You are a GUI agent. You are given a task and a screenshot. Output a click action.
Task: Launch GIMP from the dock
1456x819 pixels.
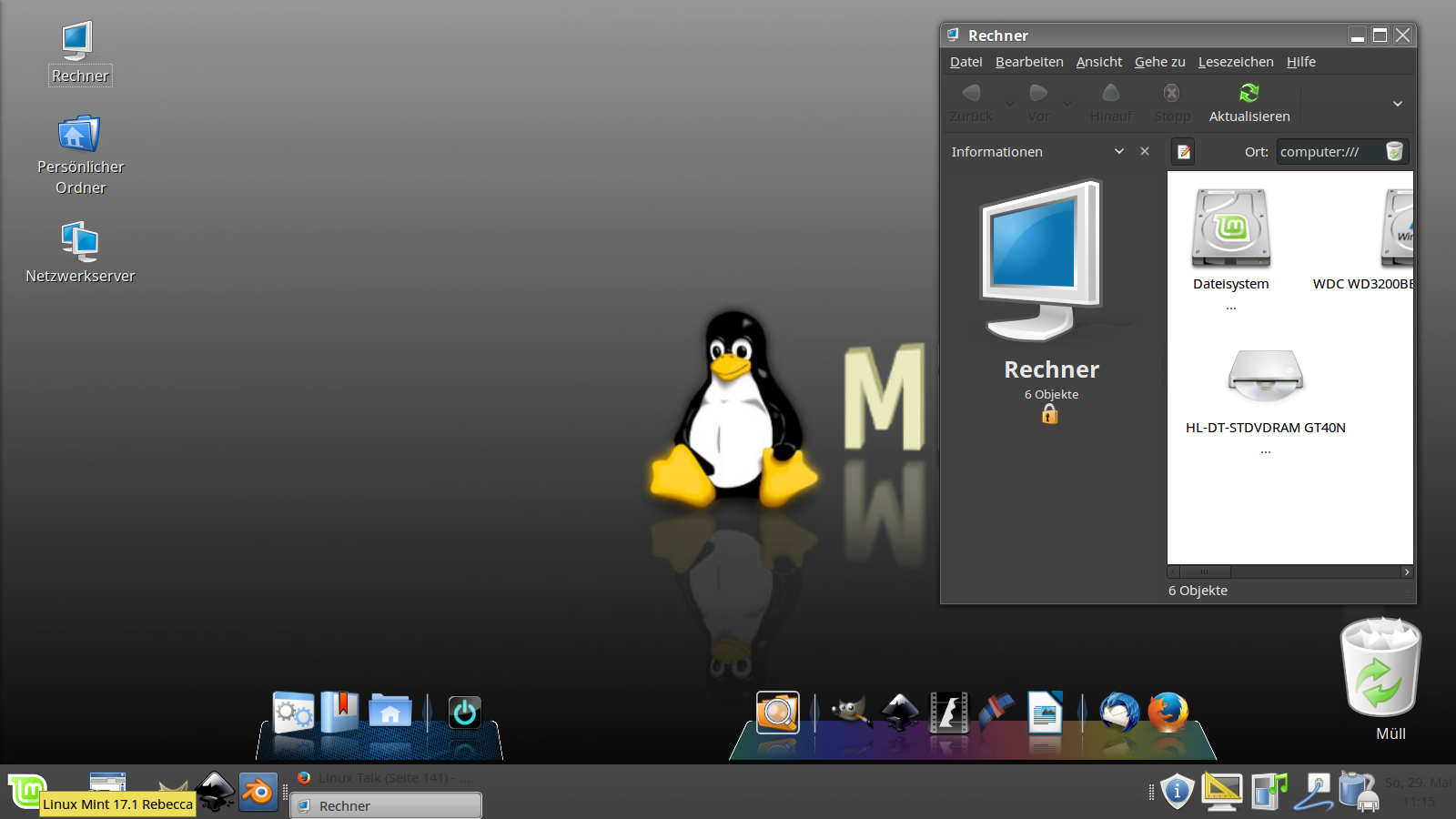(850, 712)
